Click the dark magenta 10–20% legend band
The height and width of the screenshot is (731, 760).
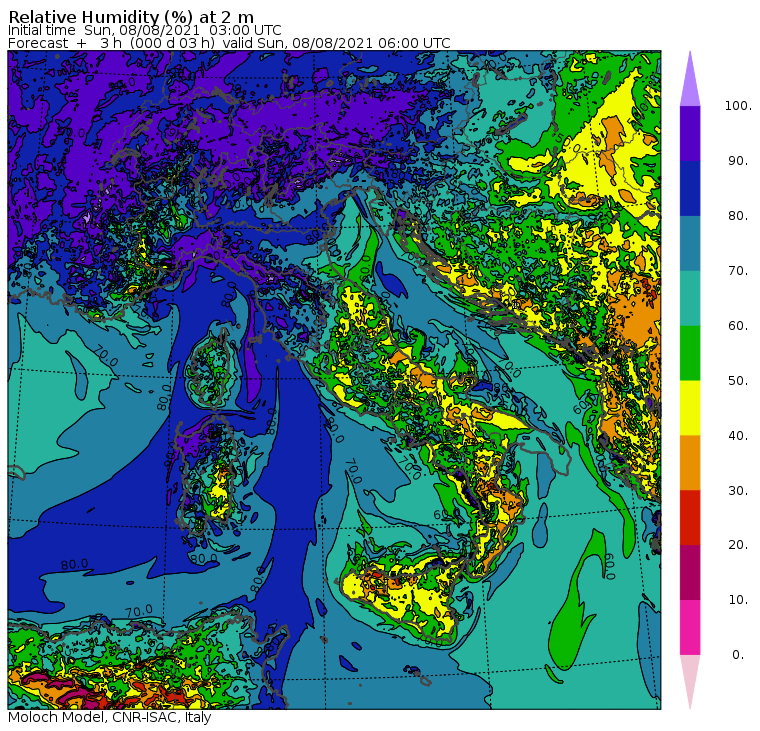(x=690, y=572)
